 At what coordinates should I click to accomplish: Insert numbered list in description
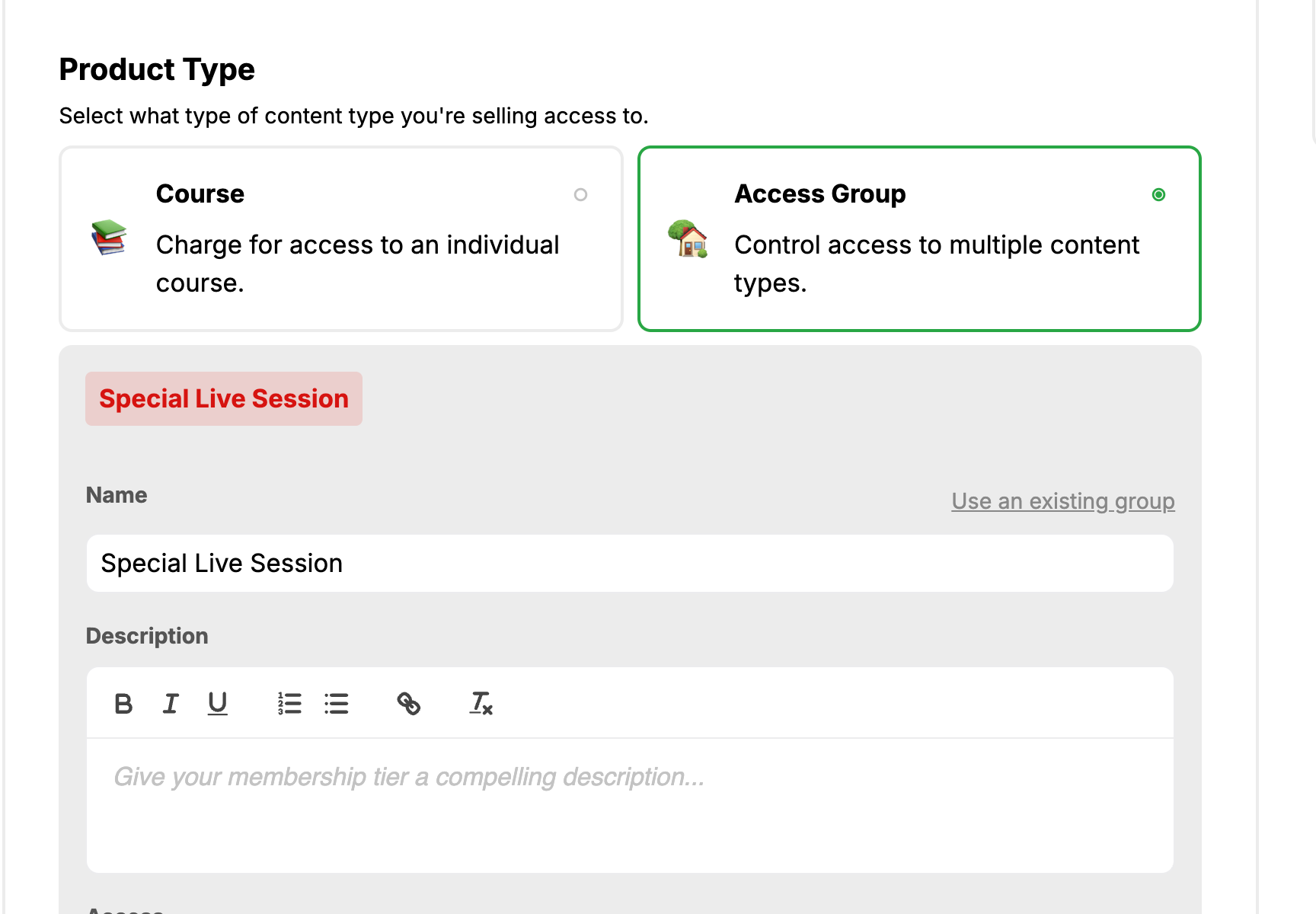click(x=289, y=704)
